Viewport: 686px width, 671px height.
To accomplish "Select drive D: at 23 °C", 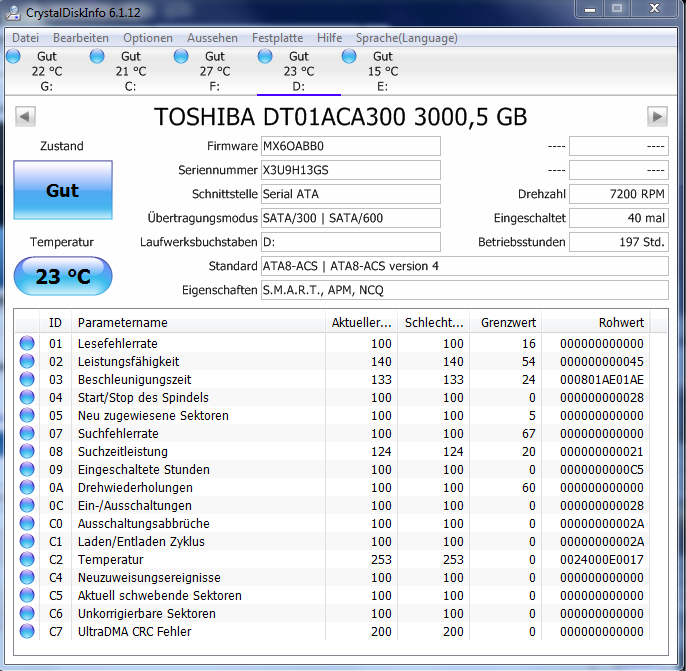I will coord(298,71).
